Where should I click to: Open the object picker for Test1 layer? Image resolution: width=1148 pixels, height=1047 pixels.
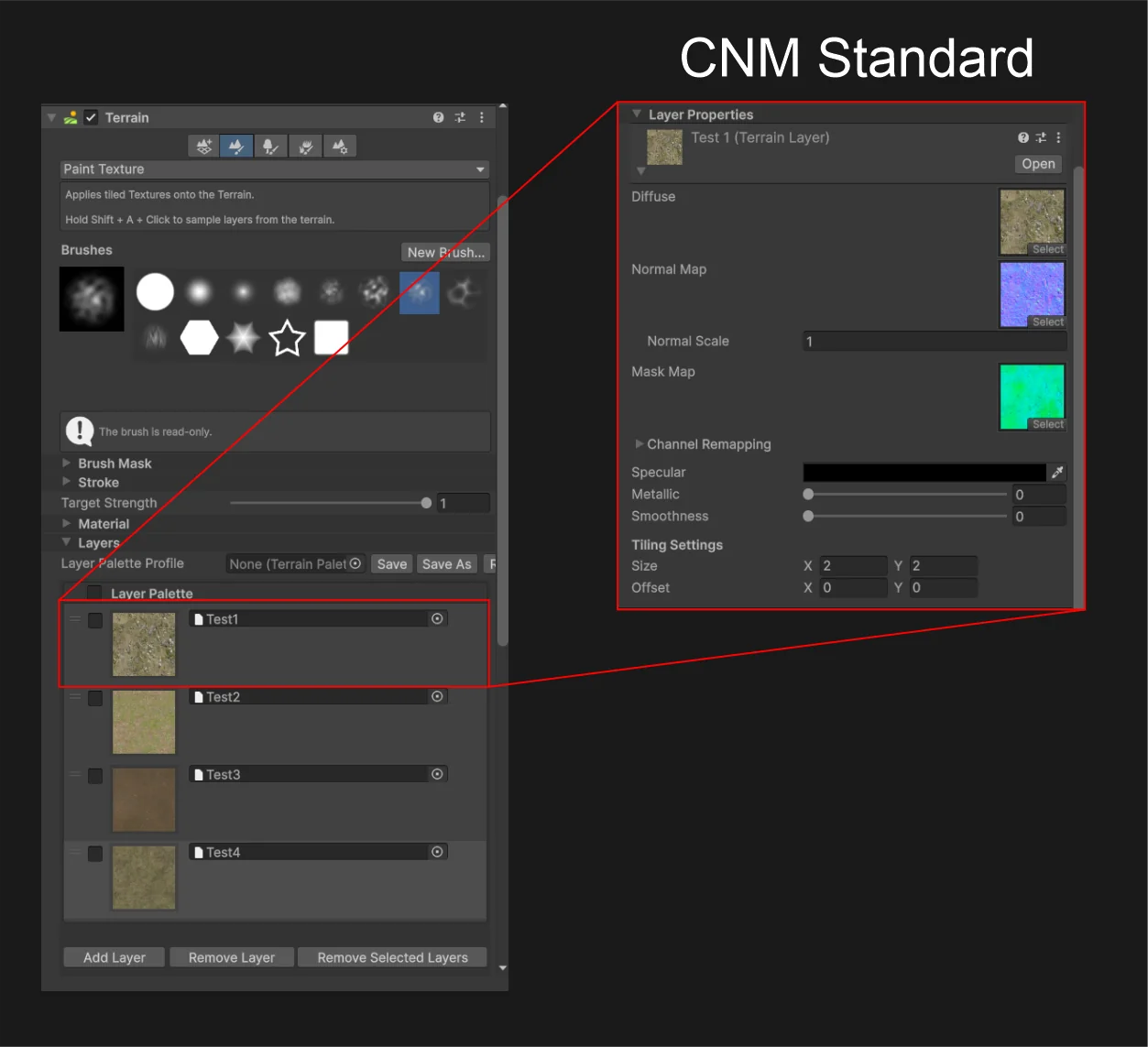coord(438,619)
